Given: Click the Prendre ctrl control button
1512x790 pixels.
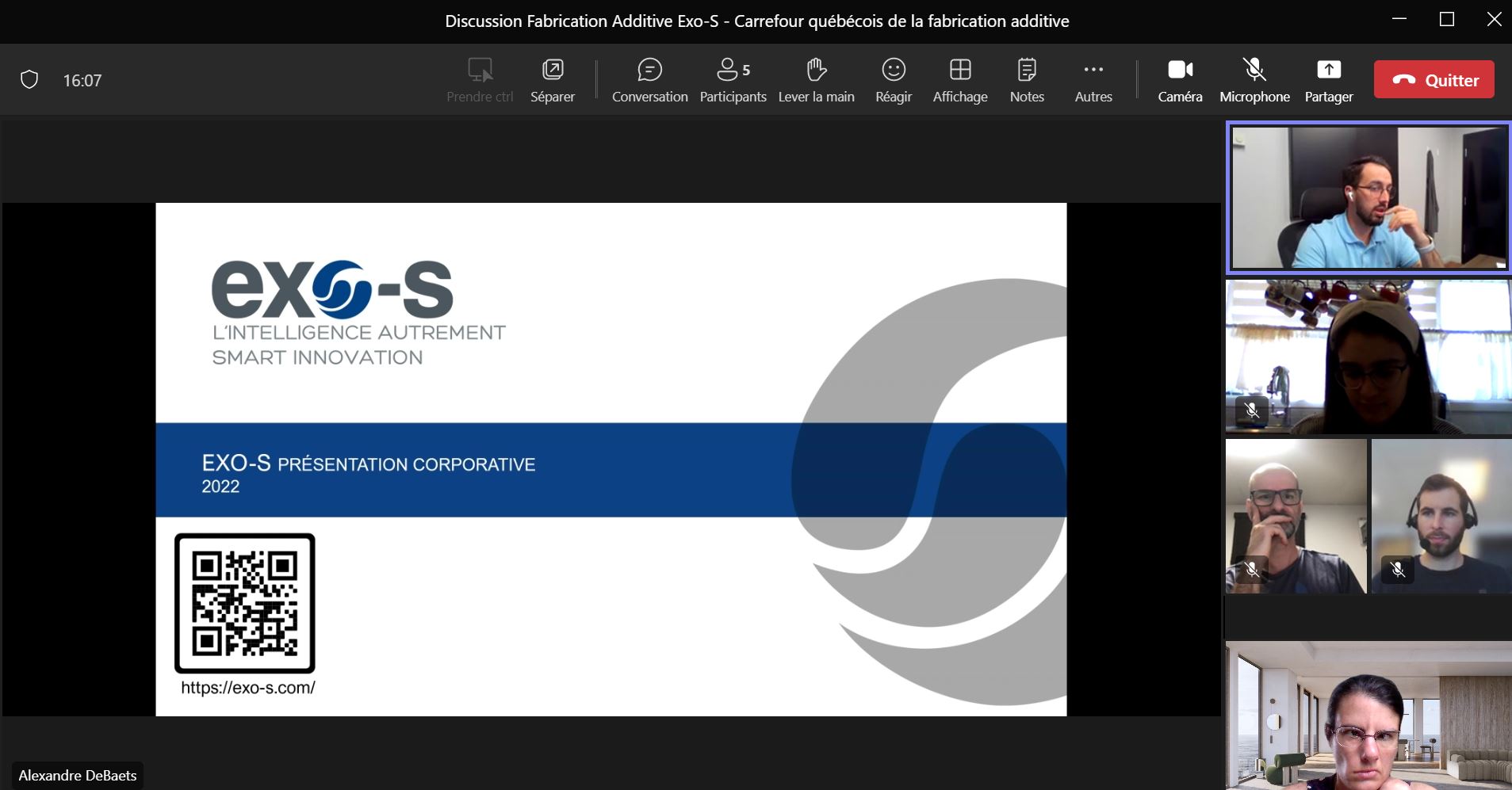Looking at the screenshot, I should coord(480,80).
